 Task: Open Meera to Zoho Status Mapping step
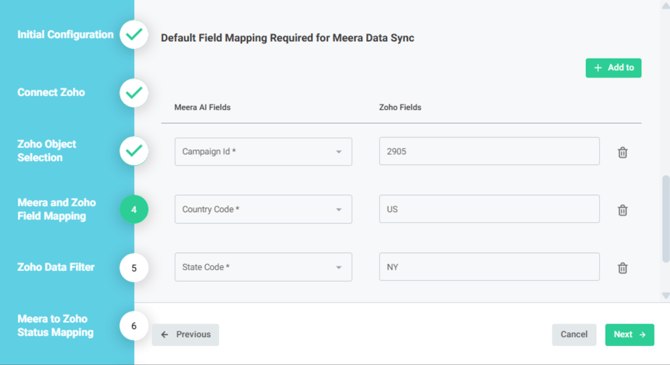(55, 325)
